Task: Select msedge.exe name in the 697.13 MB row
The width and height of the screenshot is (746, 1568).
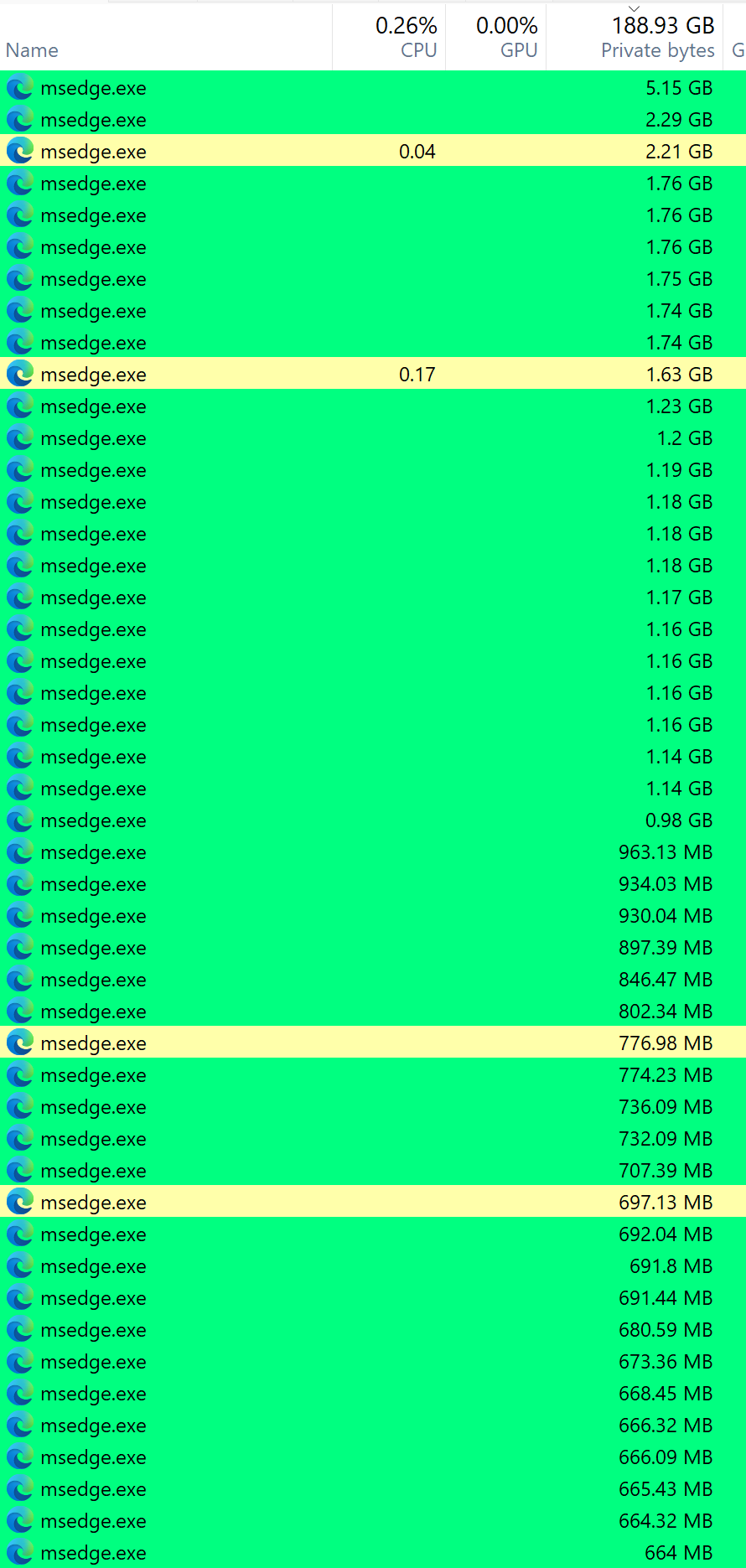Action: click(x=93, y=1203)
